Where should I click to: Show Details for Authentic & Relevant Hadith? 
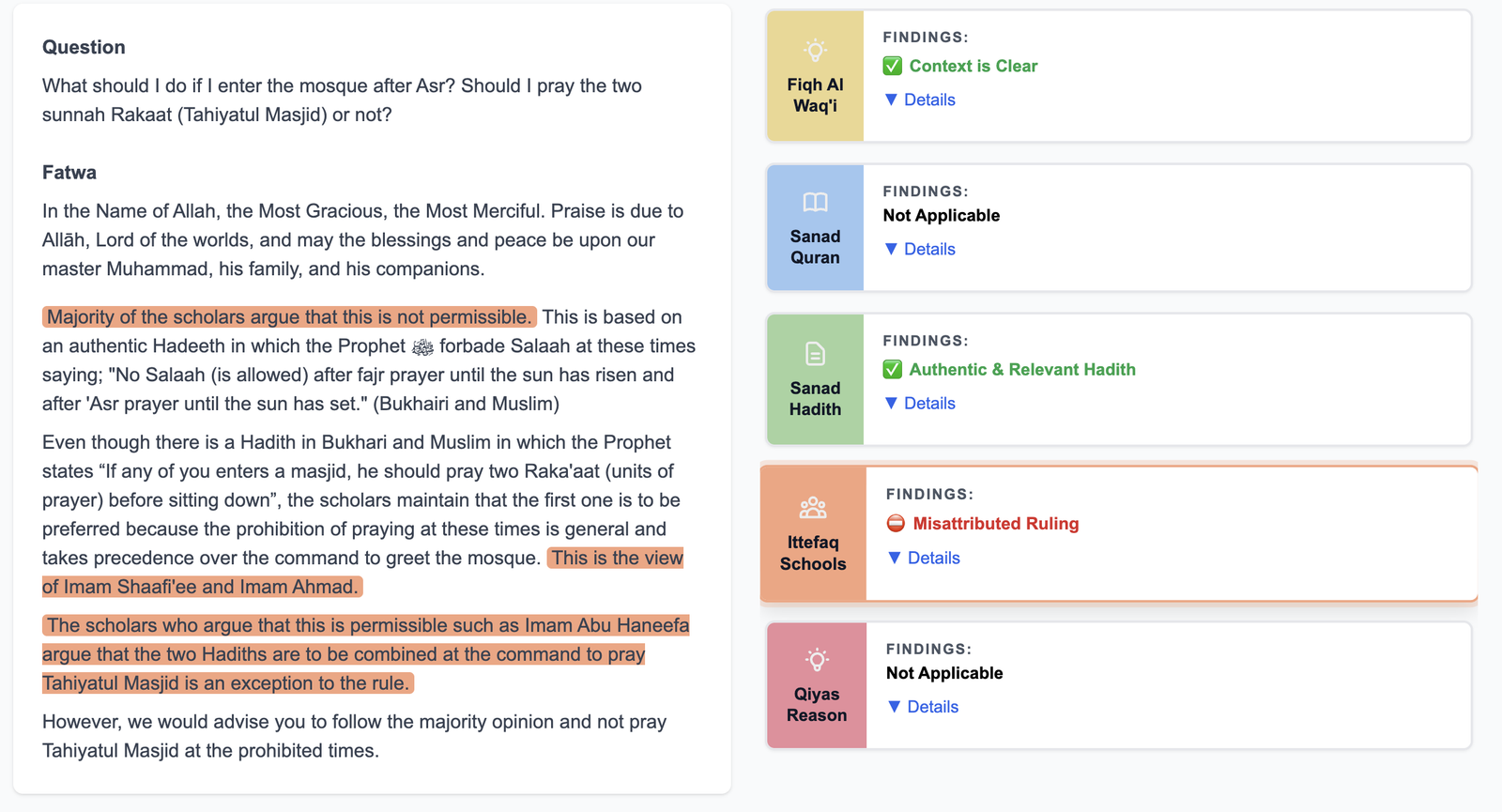[x=920, y=403]
